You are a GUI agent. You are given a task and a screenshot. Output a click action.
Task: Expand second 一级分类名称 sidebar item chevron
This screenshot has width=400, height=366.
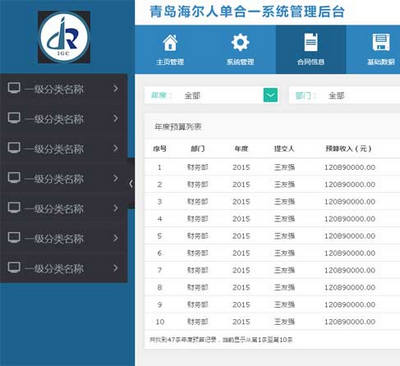116,118
